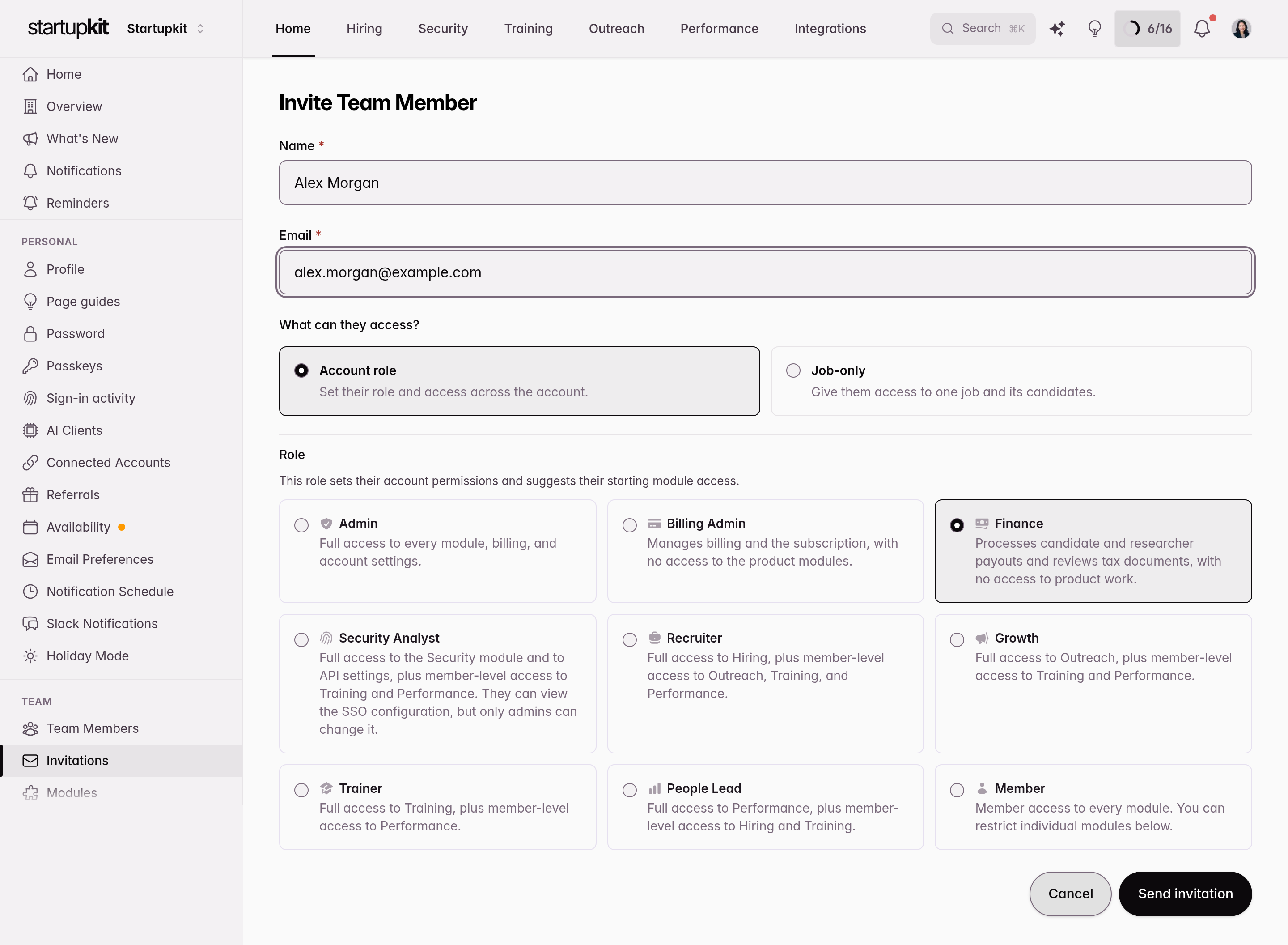
Task: Expand the Startupkit workspace switcher
Action: [166, 29]
